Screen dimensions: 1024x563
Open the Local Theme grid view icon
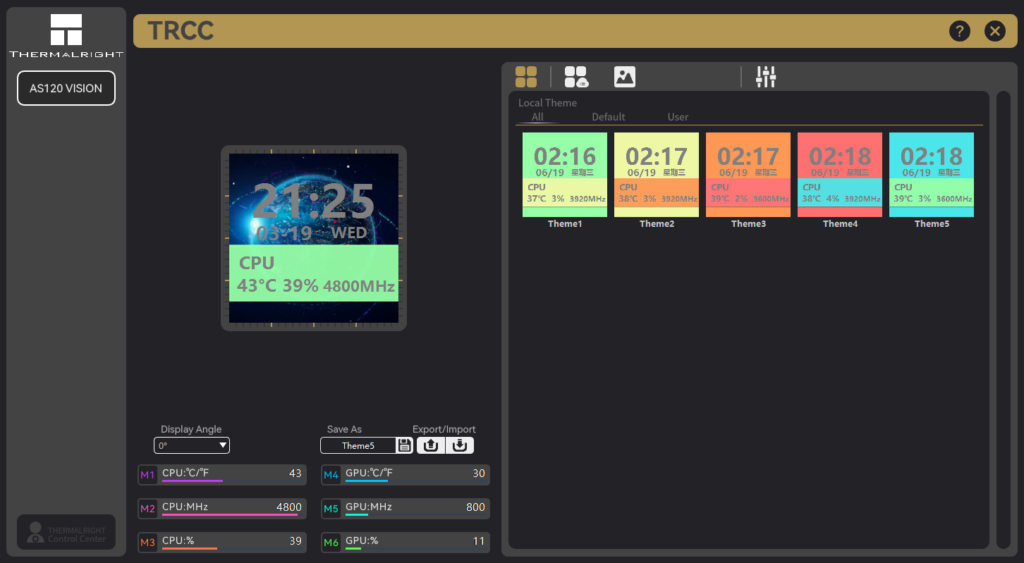(x=526, y=77)
